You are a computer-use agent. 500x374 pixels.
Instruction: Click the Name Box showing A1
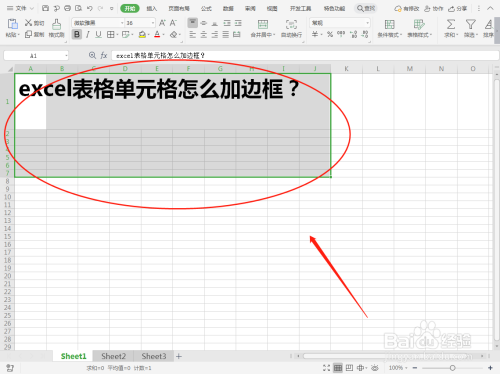click(x=36, y=56)
